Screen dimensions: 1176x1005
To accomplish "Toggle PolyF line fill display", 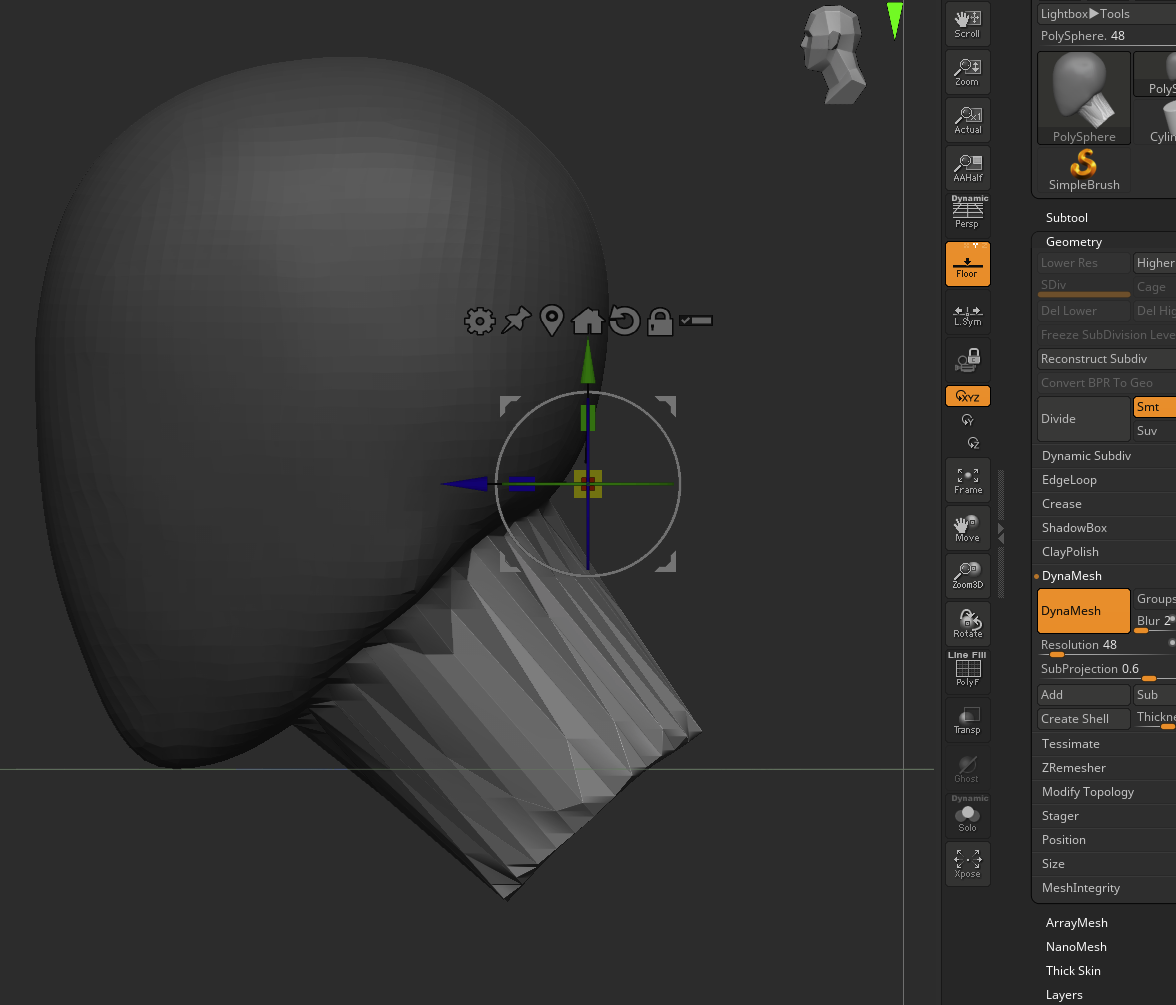I will tap(968, 670).
